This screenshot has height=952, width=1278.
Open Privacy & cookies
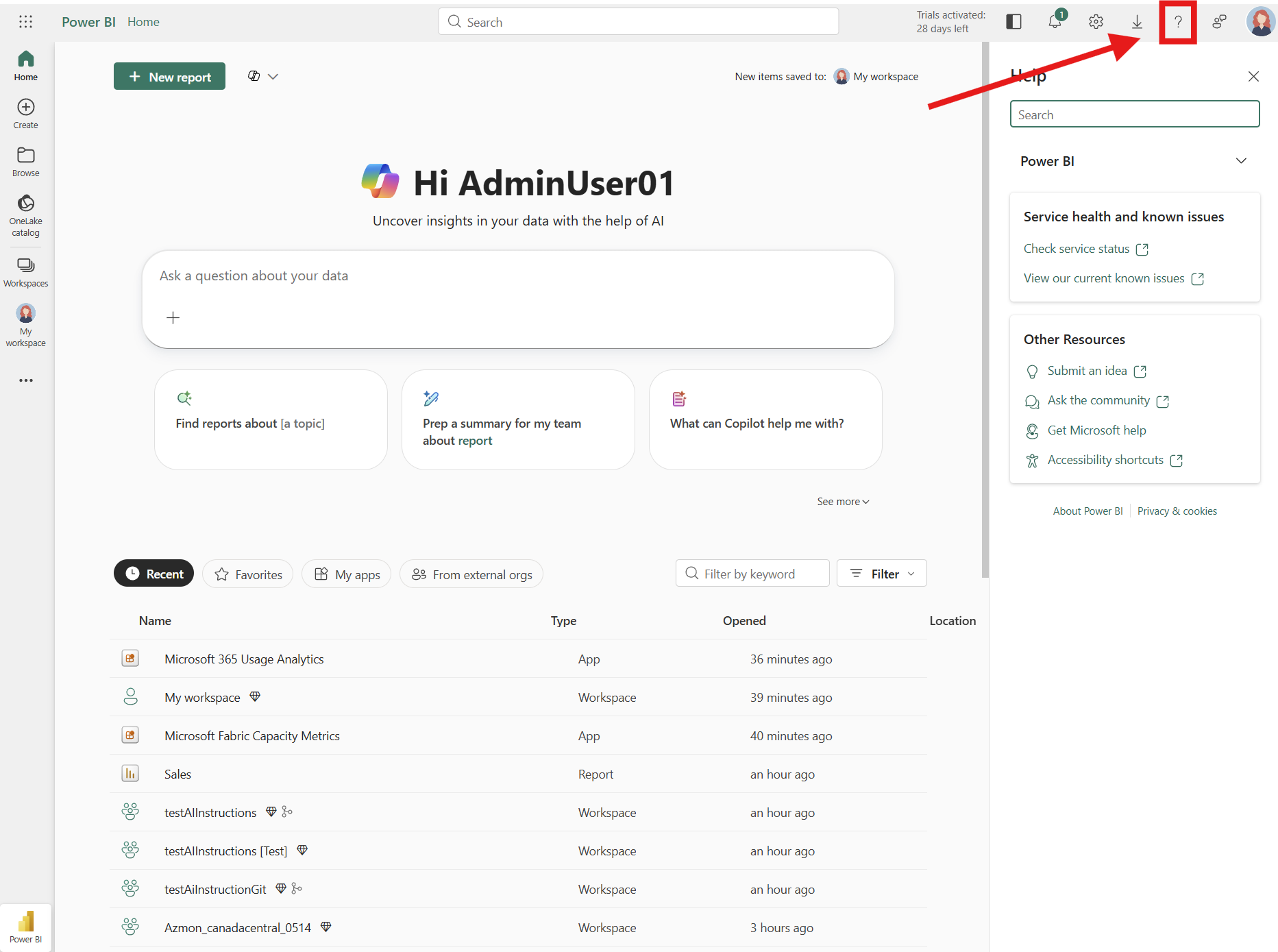point(1177,511)
